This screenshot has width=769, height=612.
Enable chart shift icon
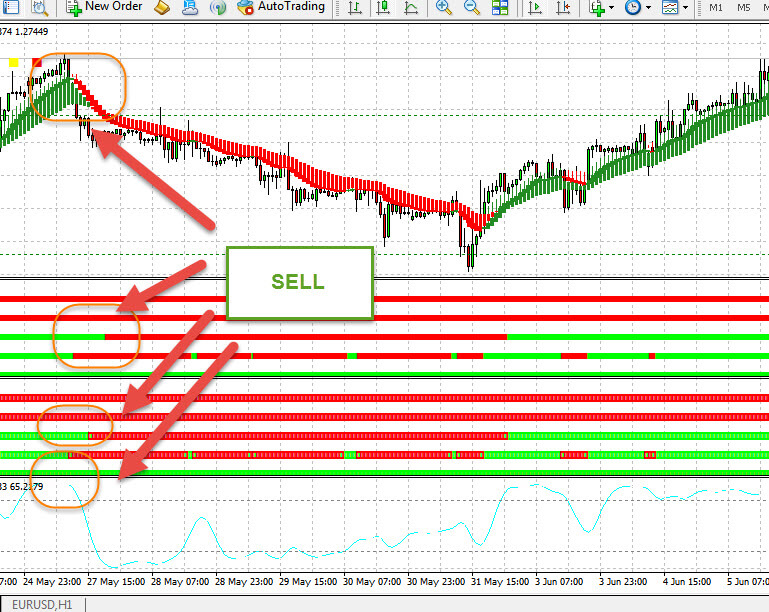(x=565, y=8)
